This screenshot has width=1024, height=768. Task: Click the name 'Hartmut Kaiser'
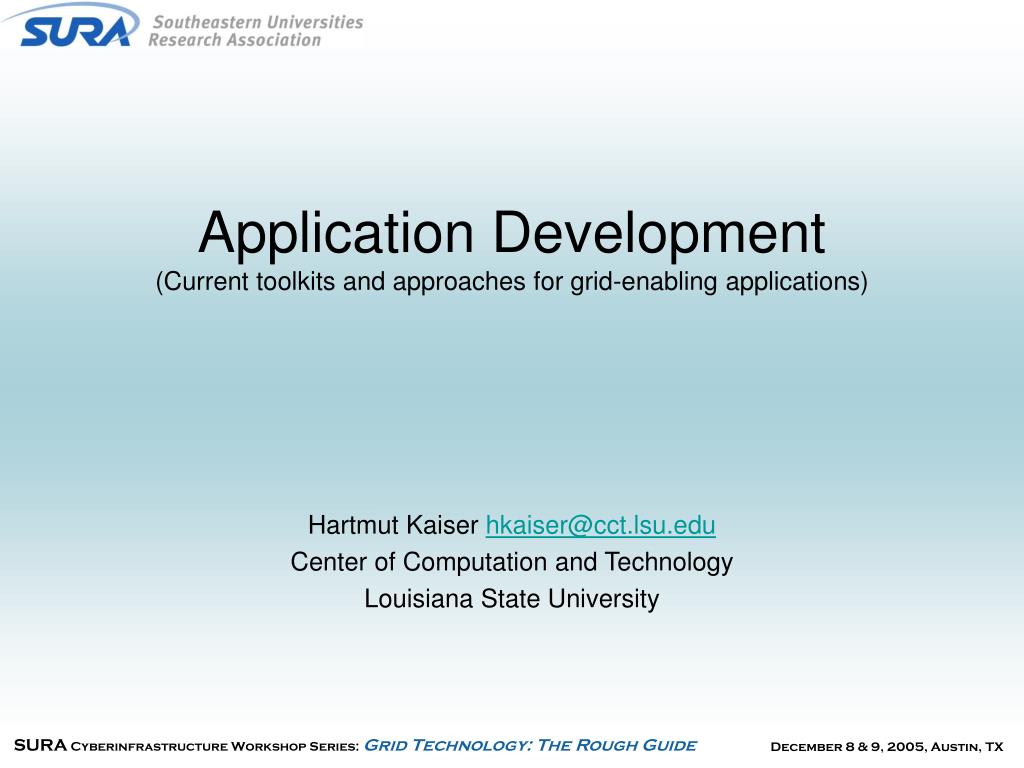click(393, 525)
